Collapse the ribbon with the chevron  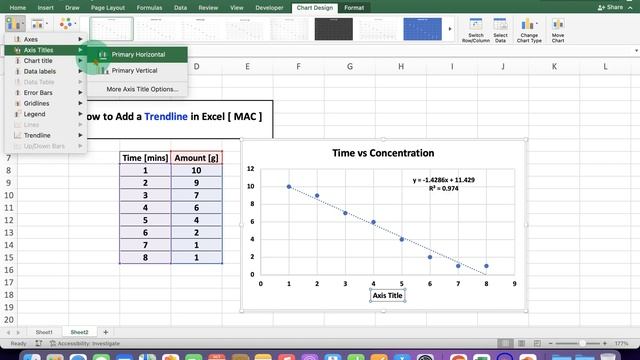630,7
